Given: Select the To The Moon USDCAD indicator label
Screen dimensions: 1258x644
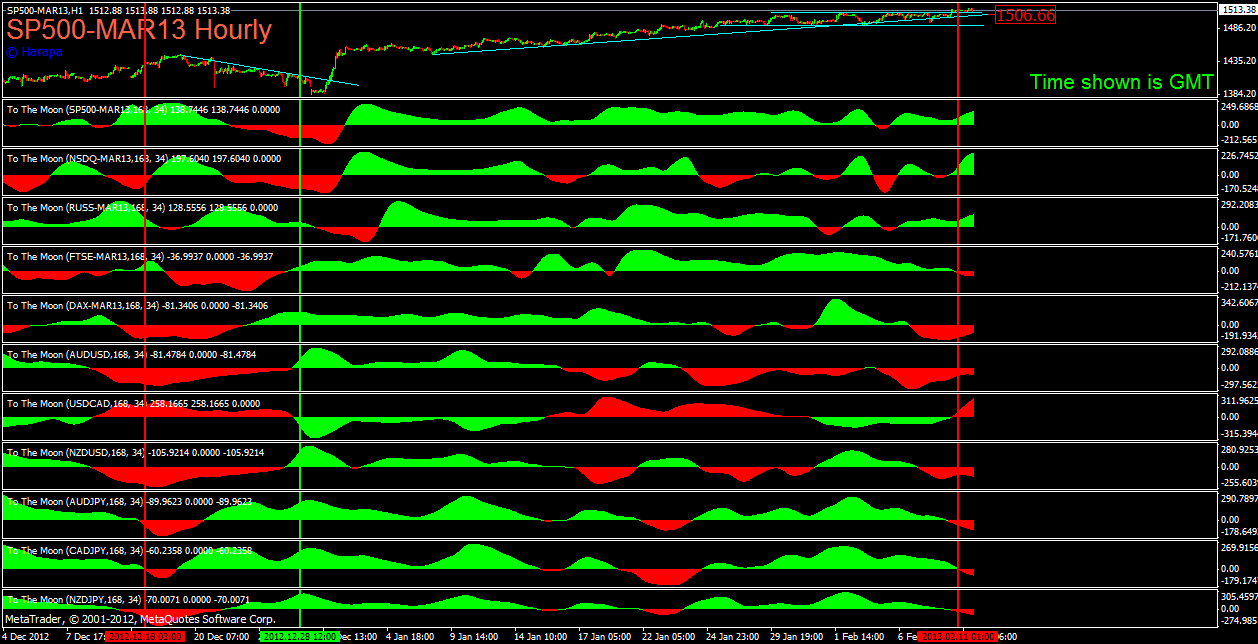Looking at the screenshot, I should click(x=133, y=403).
